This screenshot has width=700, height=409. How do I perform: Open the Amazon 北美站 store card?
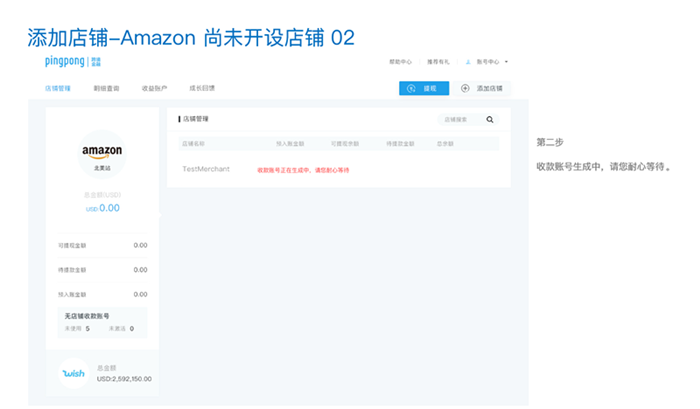point(102,154)
